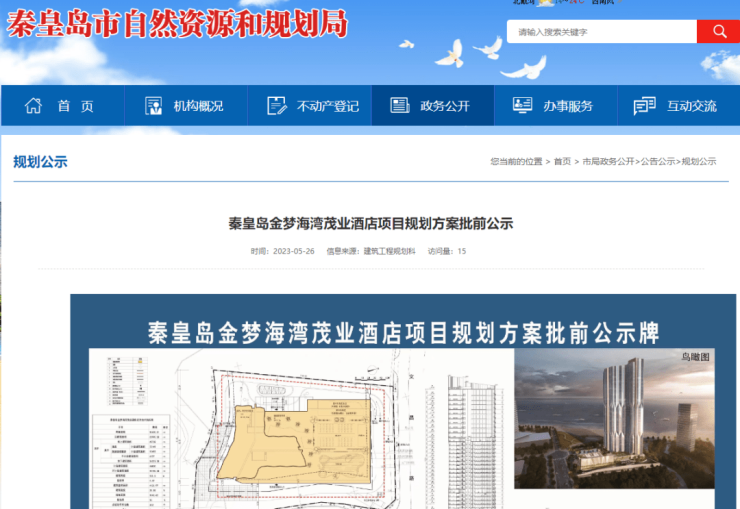
Task: Click the 规划公示 section heading
Action: 40,162
